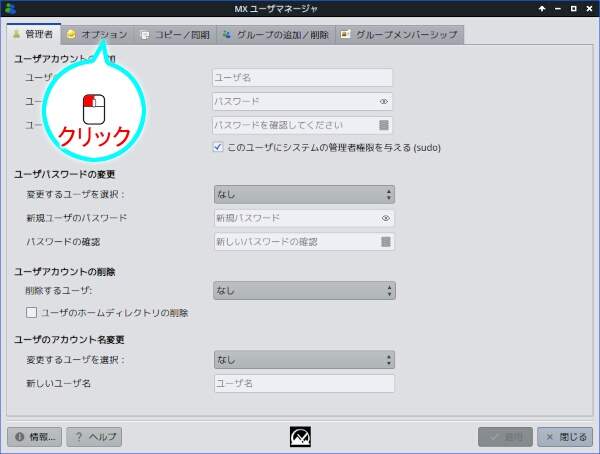
Task: Enable ユーザのホームディレクトリの削除 checkbox
Action: 32,313
